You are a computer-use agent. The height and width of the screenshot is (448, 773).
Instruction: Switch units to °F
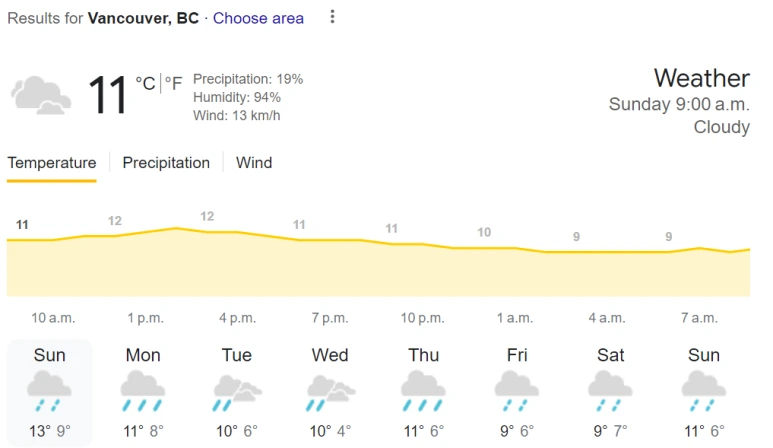click(174, 83)
